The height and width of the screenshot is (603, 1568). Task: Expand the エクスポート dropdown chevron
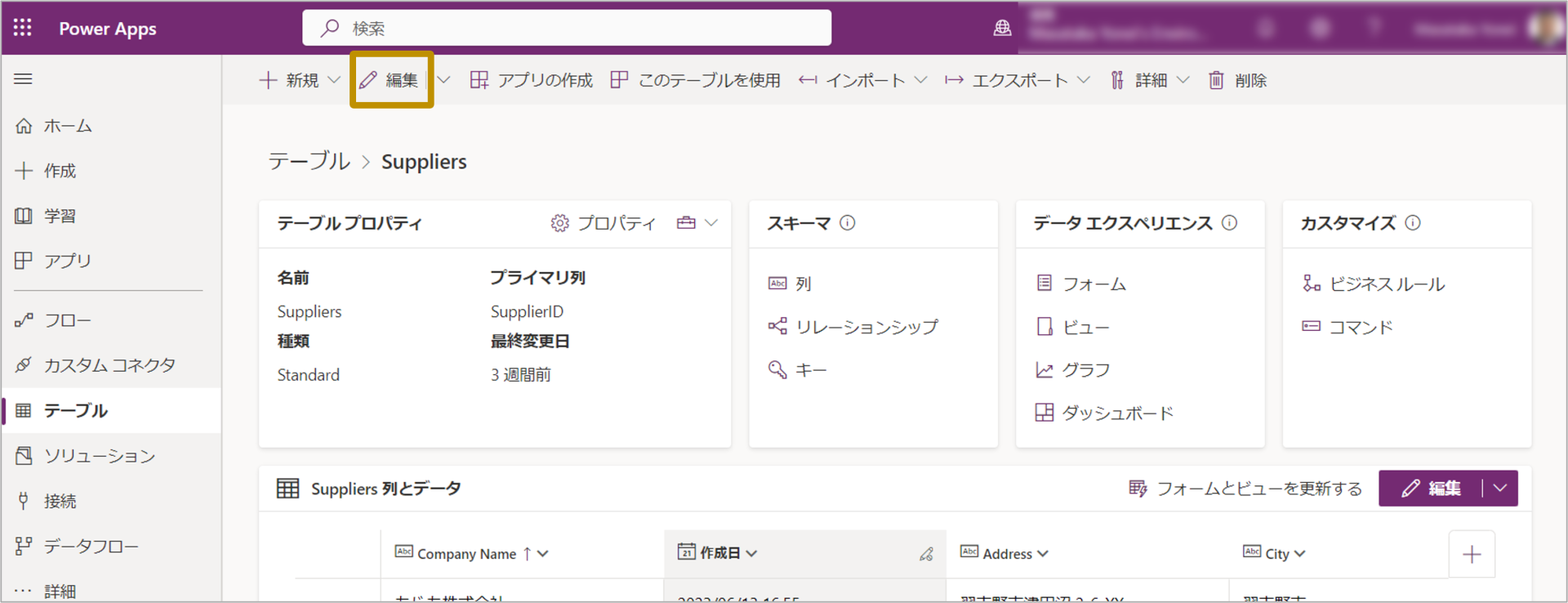(x=1084, y=80)
